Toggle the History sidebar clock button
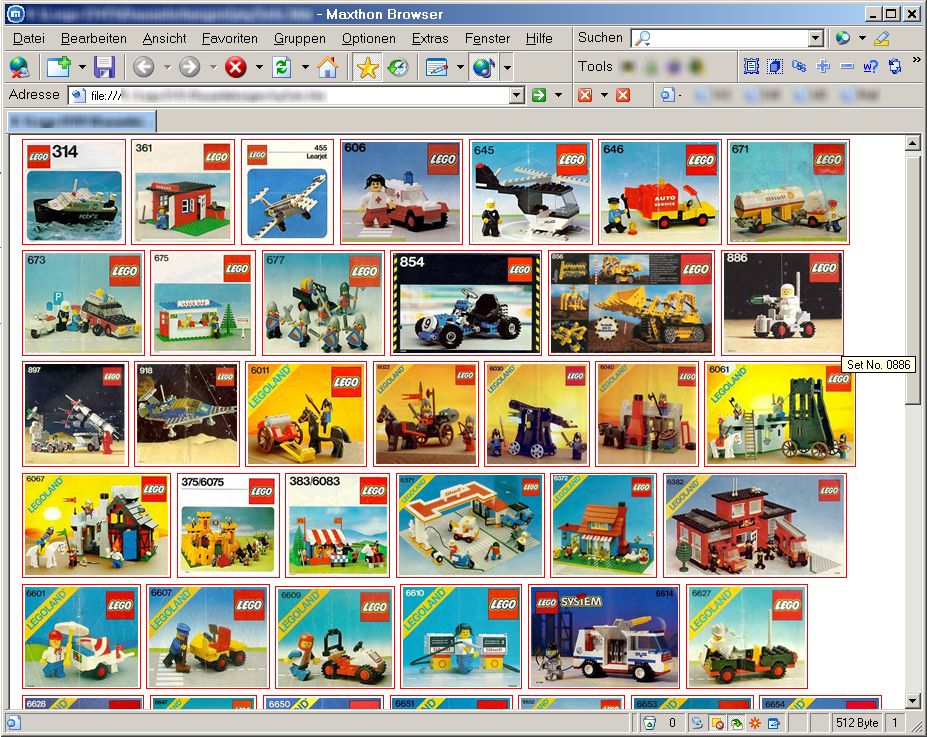 pyautogui.click(x=397, y=67)
